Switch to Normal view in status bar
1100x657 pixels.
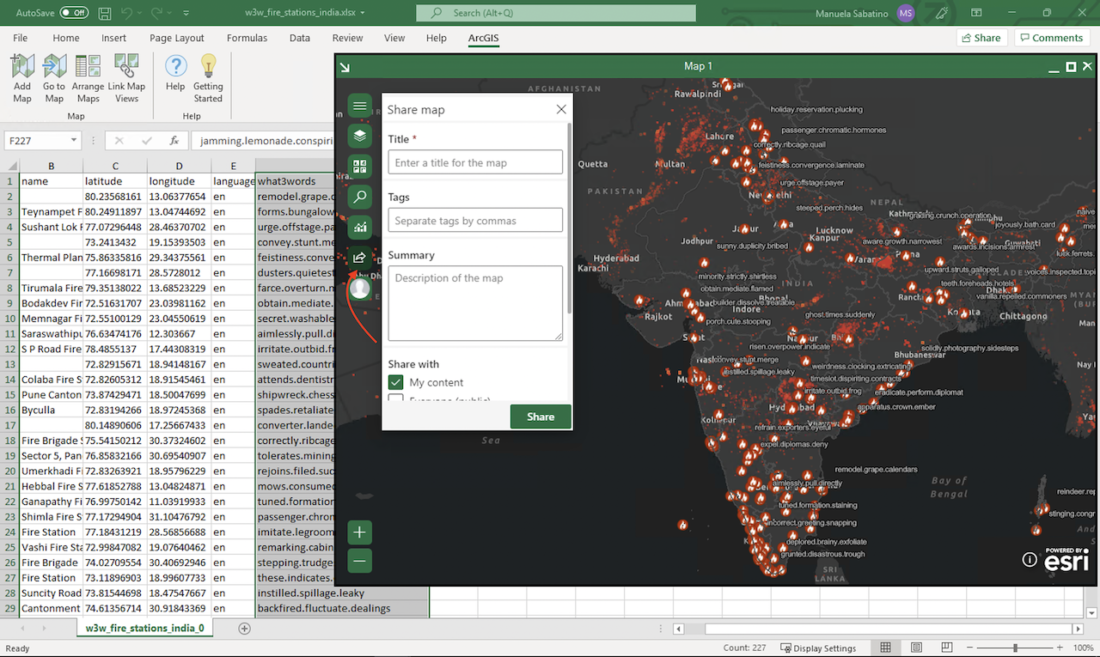pyautogui.click(x=885, y=647)
